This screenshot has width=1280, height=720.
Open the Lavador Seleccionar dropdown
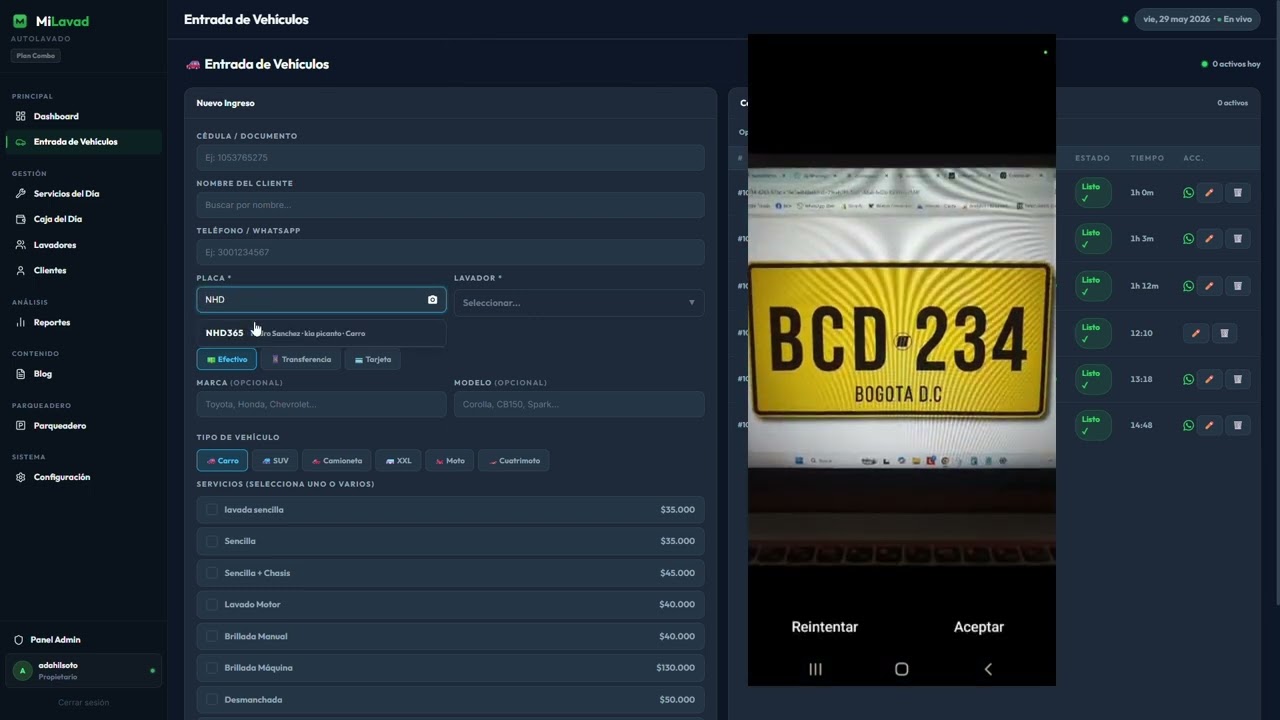(x=579, y=302)
